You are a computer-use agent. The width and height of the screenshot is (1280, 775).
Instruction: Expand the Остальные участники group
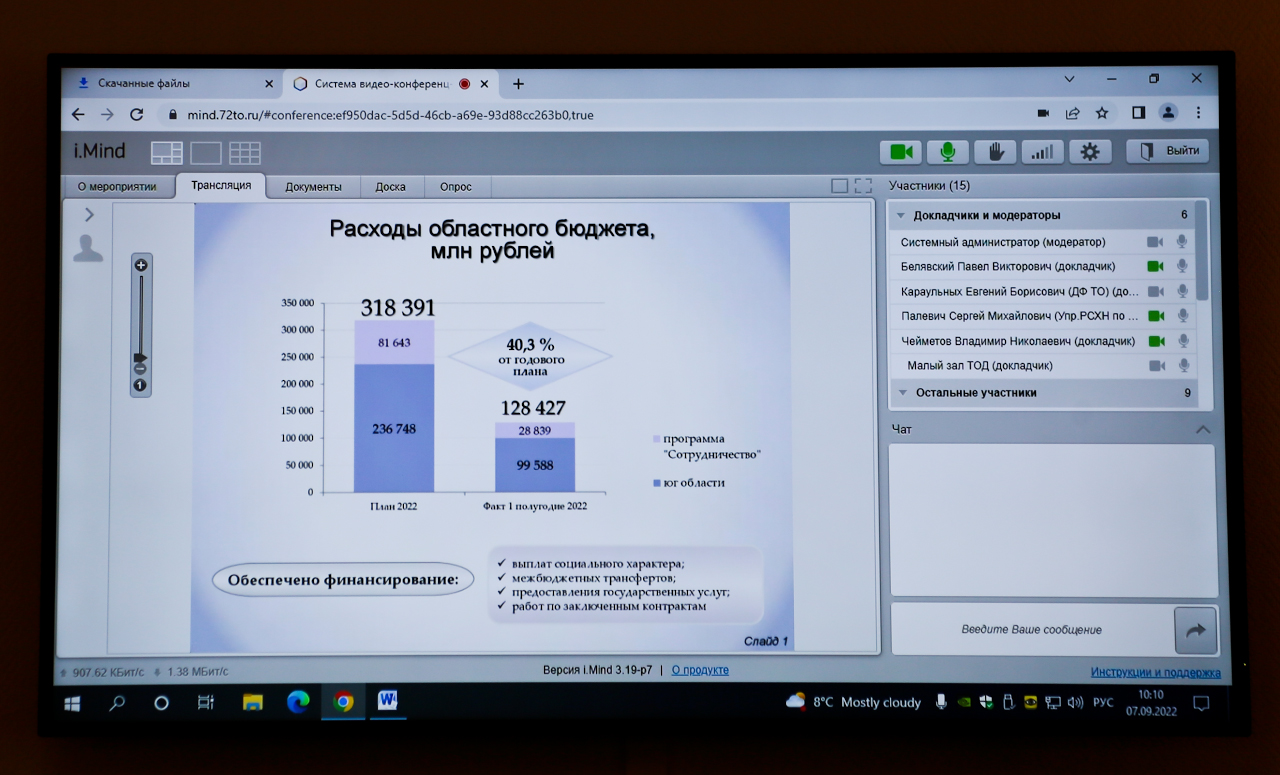902,393
